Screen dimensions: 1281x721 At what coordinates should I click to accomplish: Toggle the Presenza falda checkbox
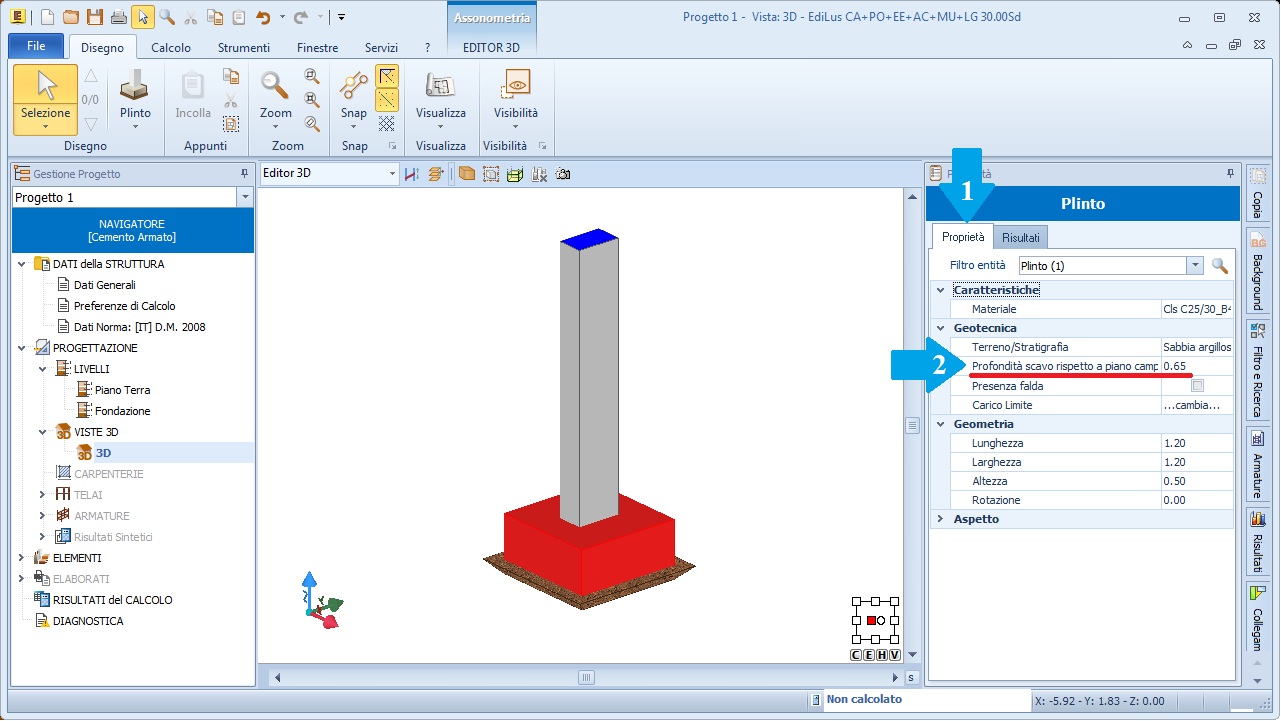(1197, 386)
